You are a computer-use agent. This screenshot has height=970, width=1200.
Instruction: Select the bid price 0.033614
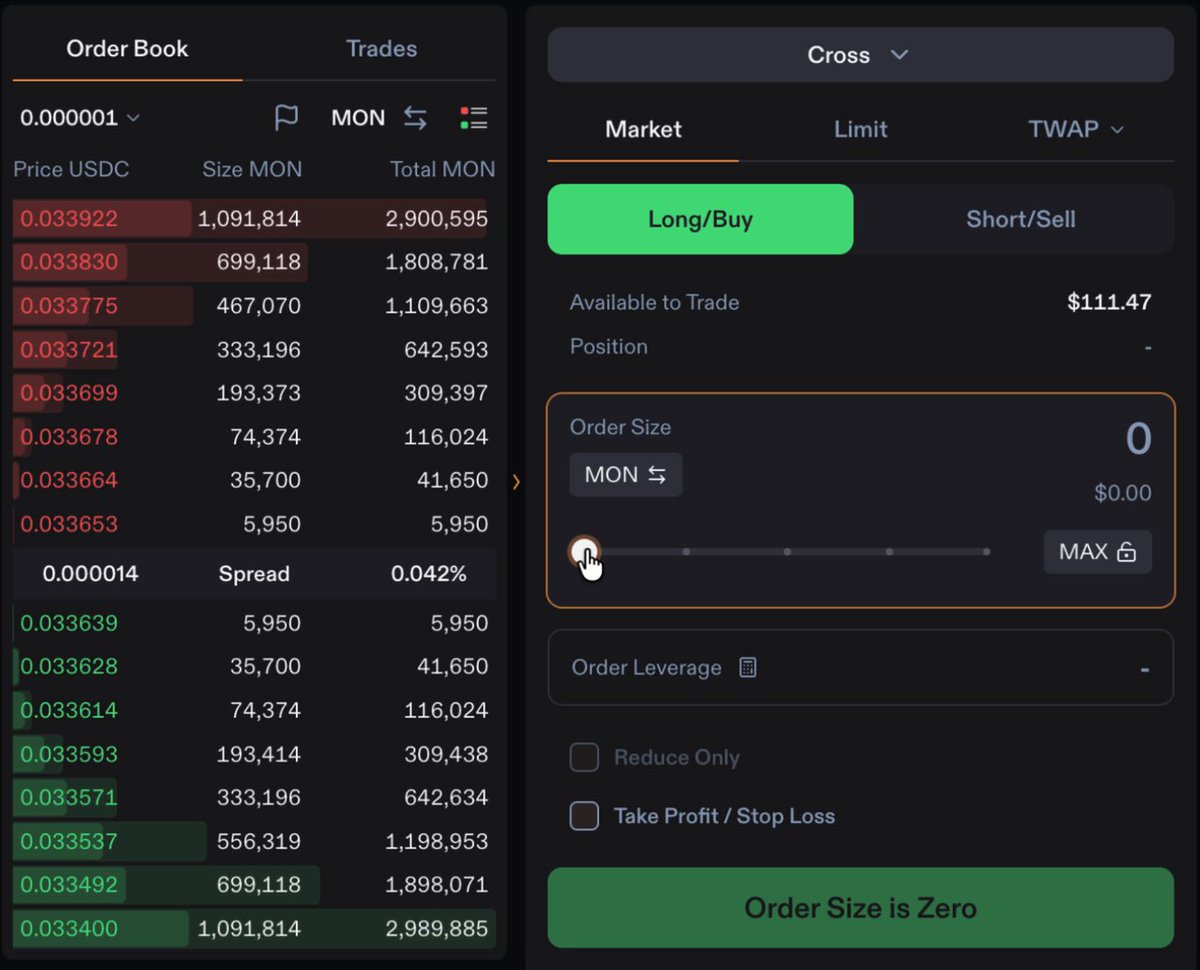(69, 710)
